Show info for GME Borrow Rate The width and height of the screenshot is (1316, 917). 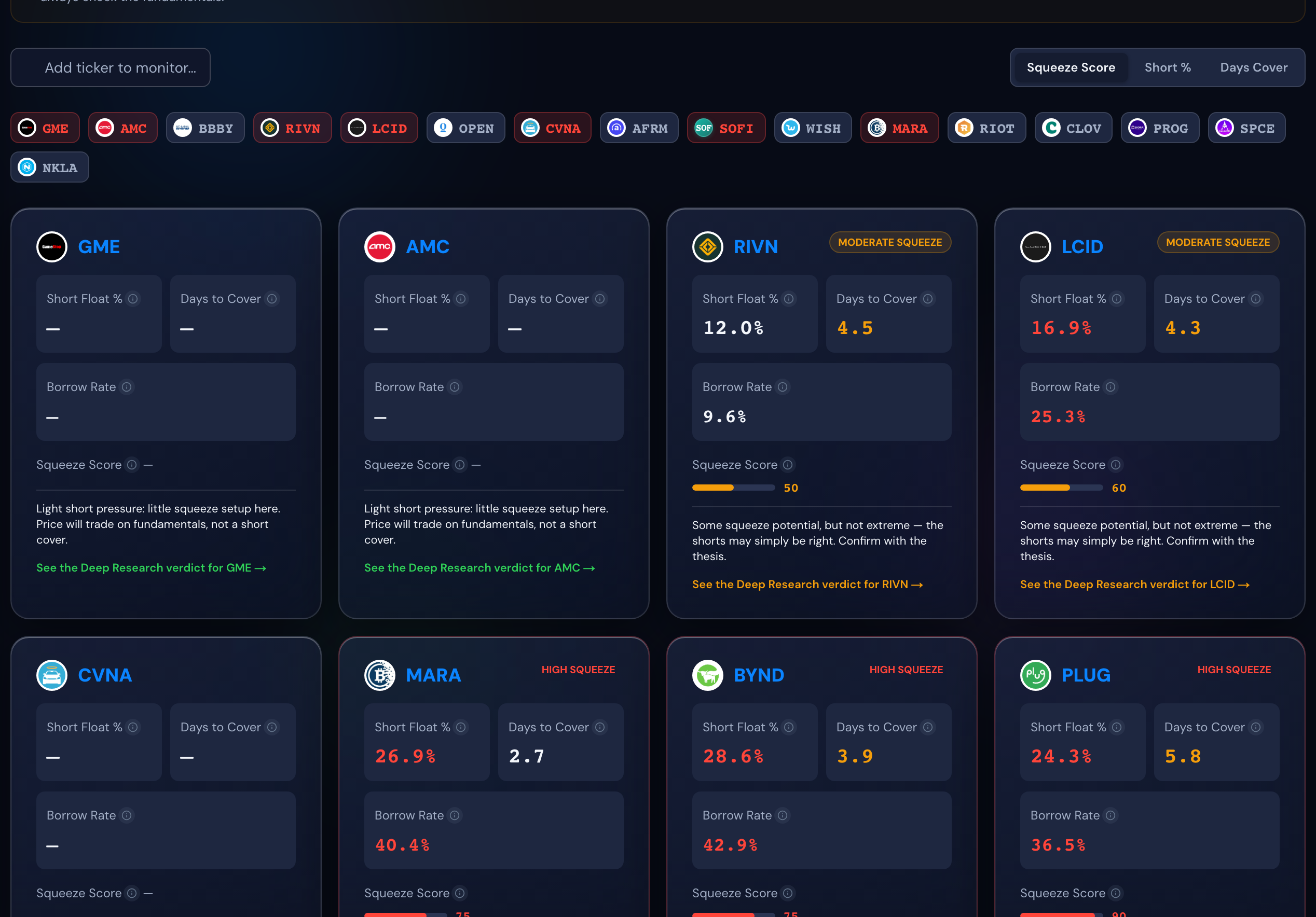pos(127,387)
